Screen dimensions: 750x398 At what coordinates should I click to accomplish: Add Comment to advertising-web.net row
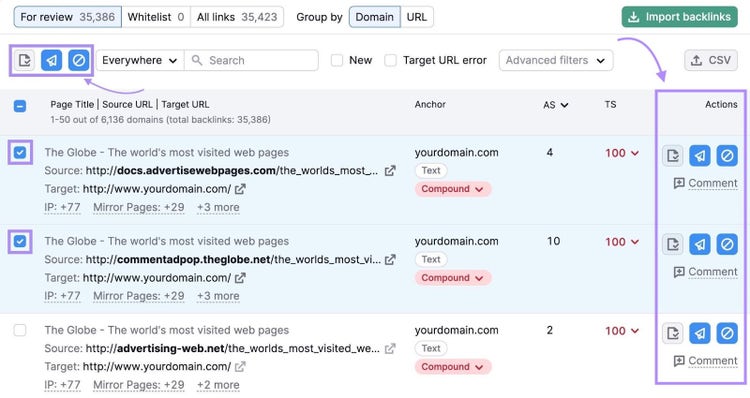click(706, 361)
